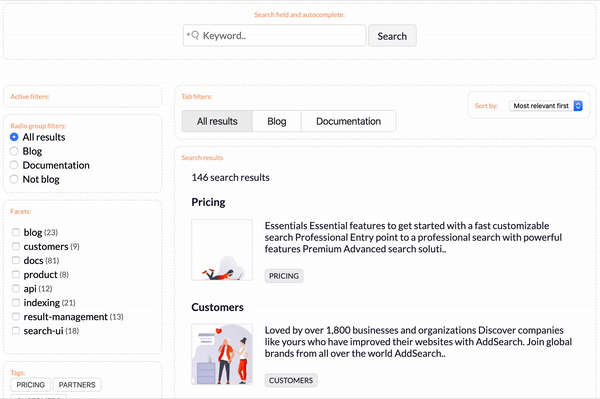Check the docs (81) facet checkbox
Image resolution: width=600 pixels, height=399 pixels.
pyautogui.click(x=16, y=261)
